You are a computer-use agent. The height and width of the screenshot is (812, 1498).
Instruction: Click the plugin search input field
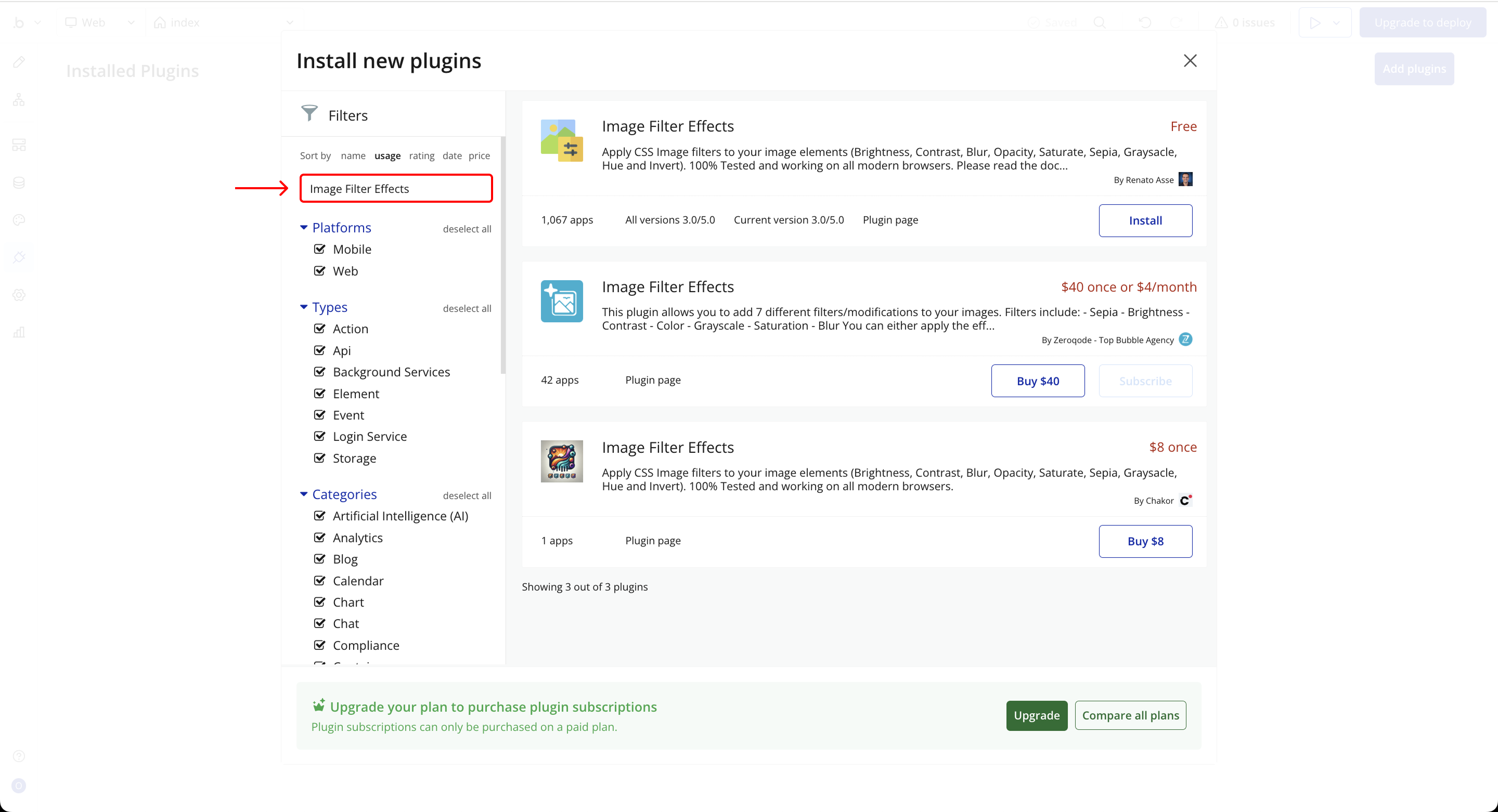click(395, 188)
